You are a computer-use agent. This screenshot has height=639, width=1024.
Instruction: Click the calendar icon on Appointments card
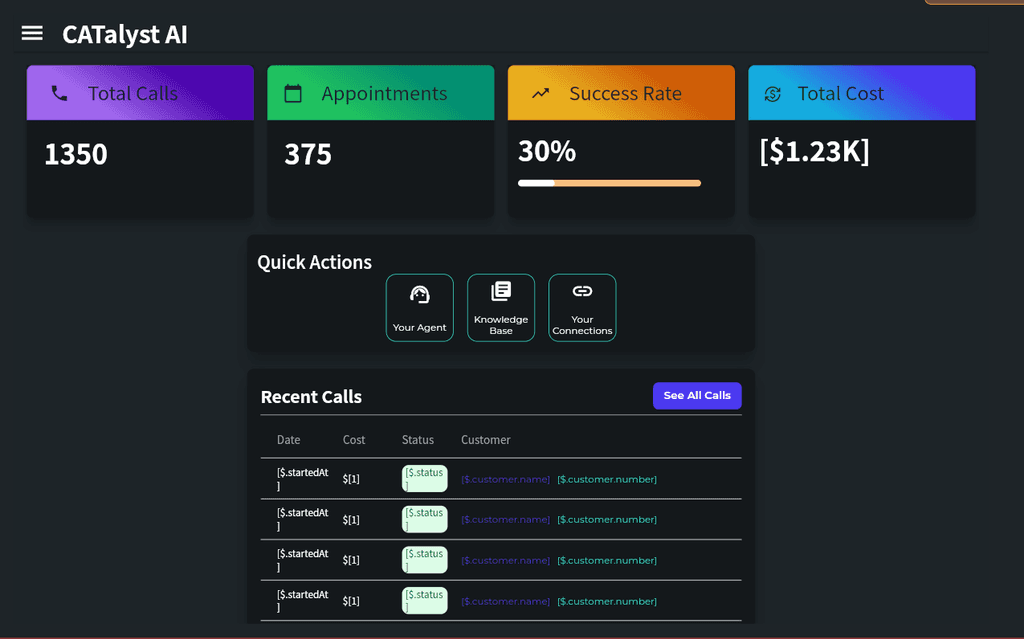[x=293, y=93]
